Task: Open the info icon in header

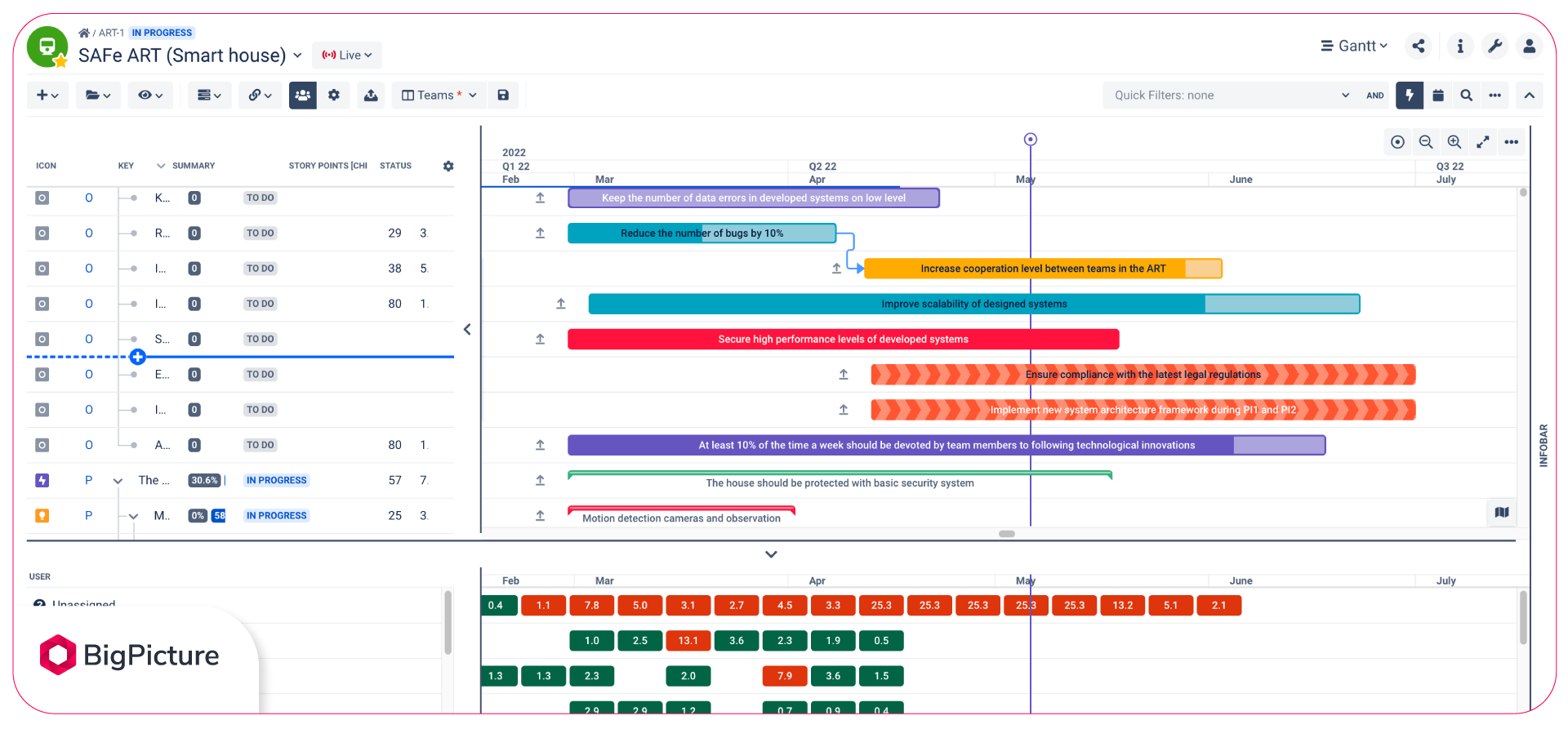Action: [1460, 47]
